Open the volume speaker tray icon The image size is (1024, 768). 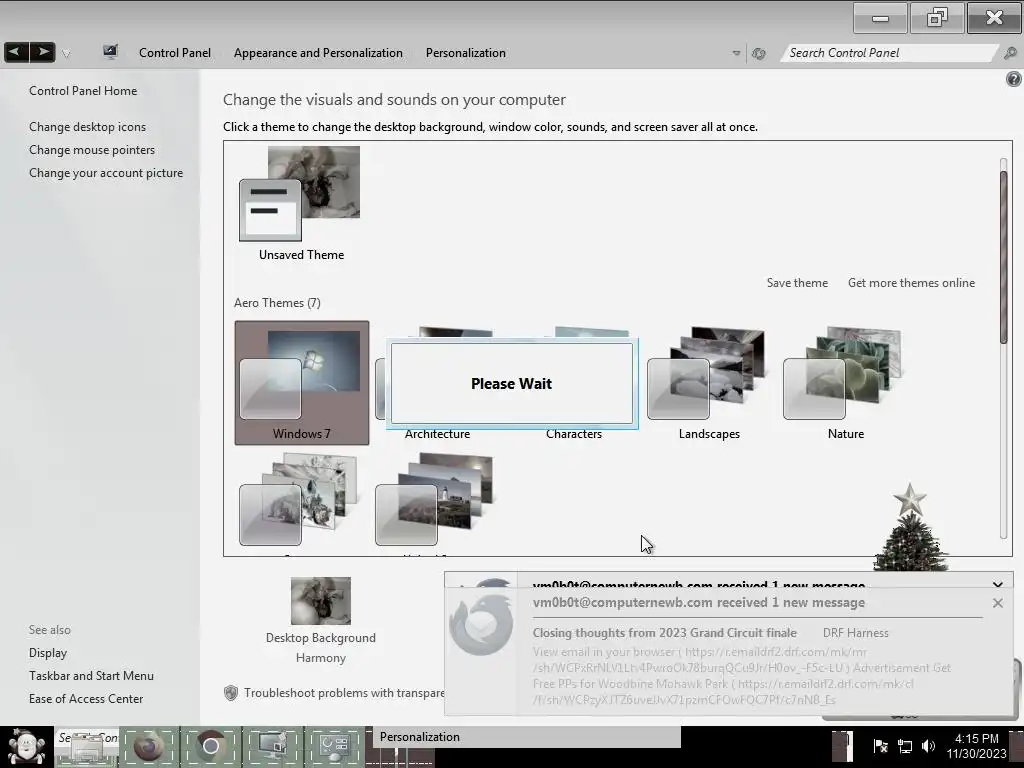click(x=928, y=746)
